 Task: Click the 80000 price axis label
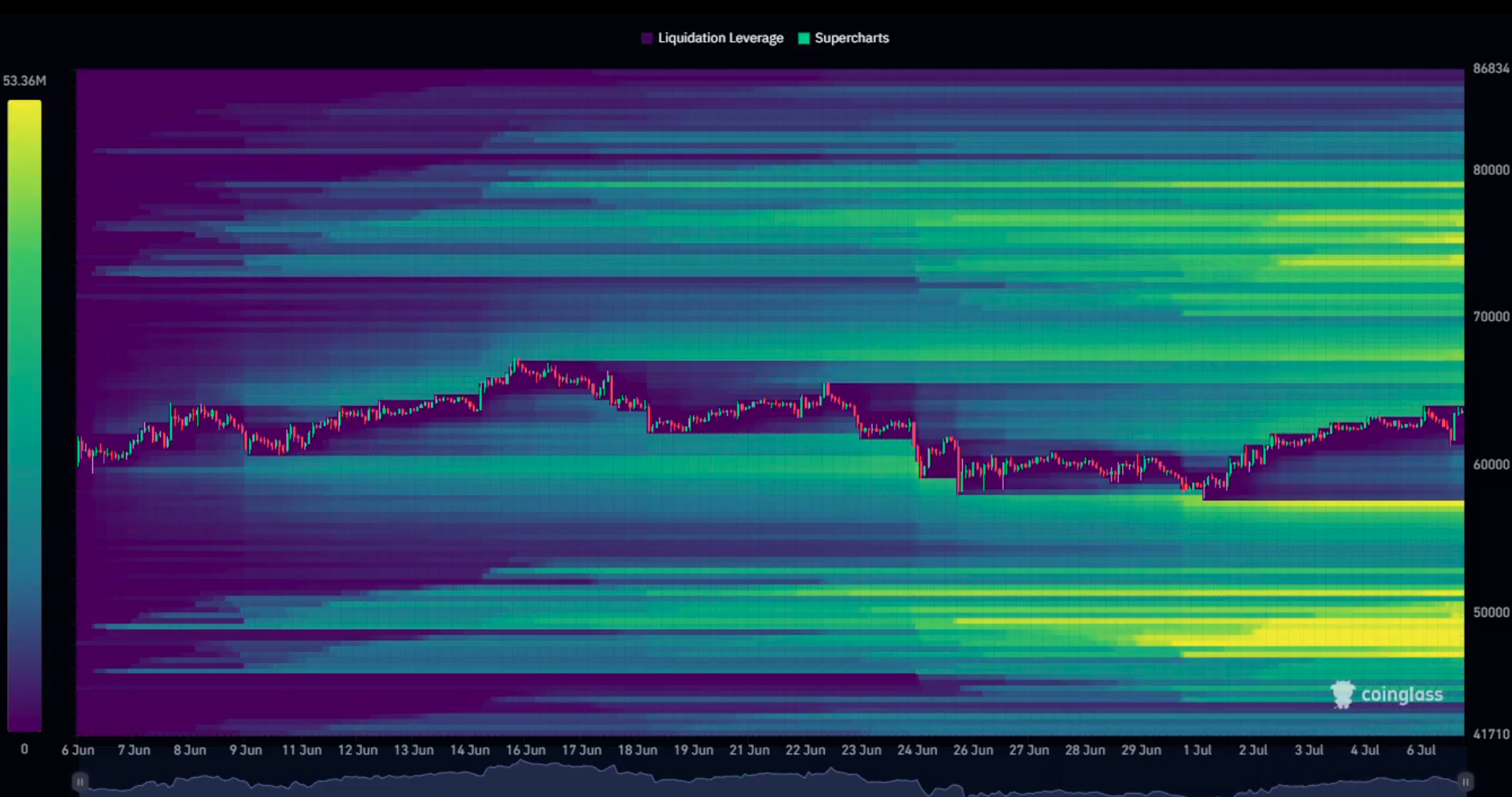[x=1491, y=169]
